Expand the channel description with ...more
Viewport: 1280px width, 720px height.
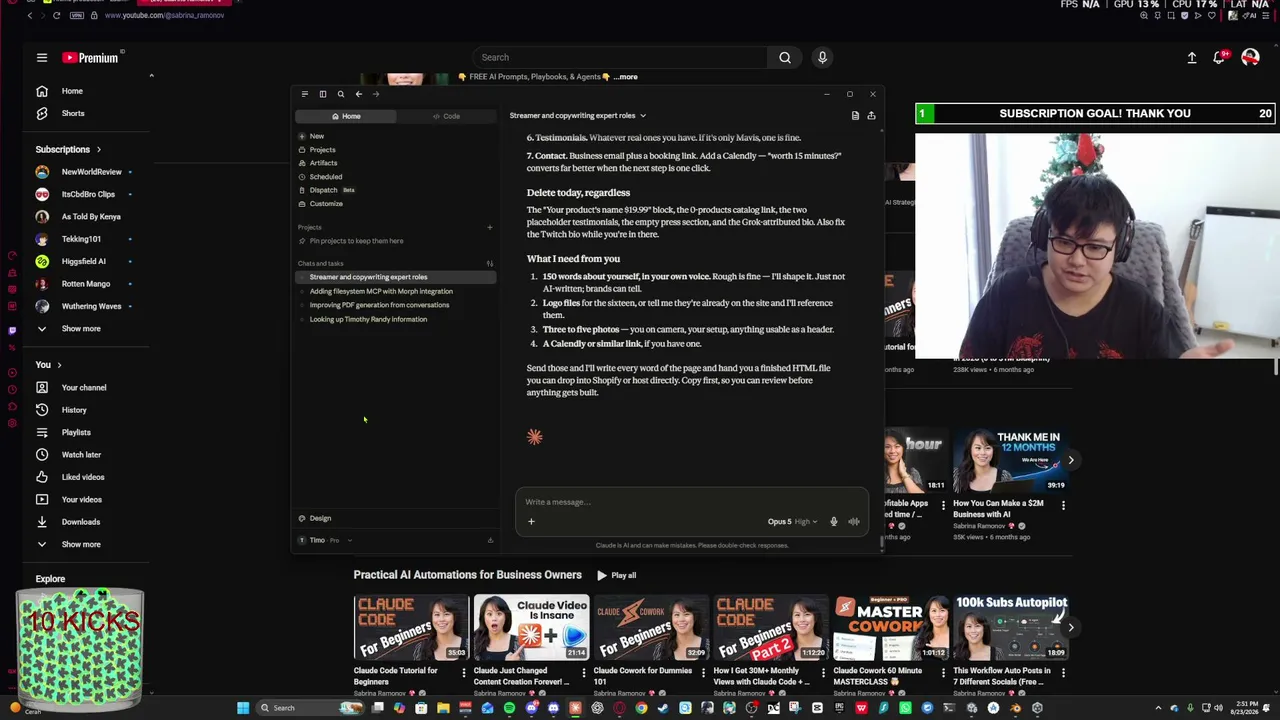click(x=625, y=77)
